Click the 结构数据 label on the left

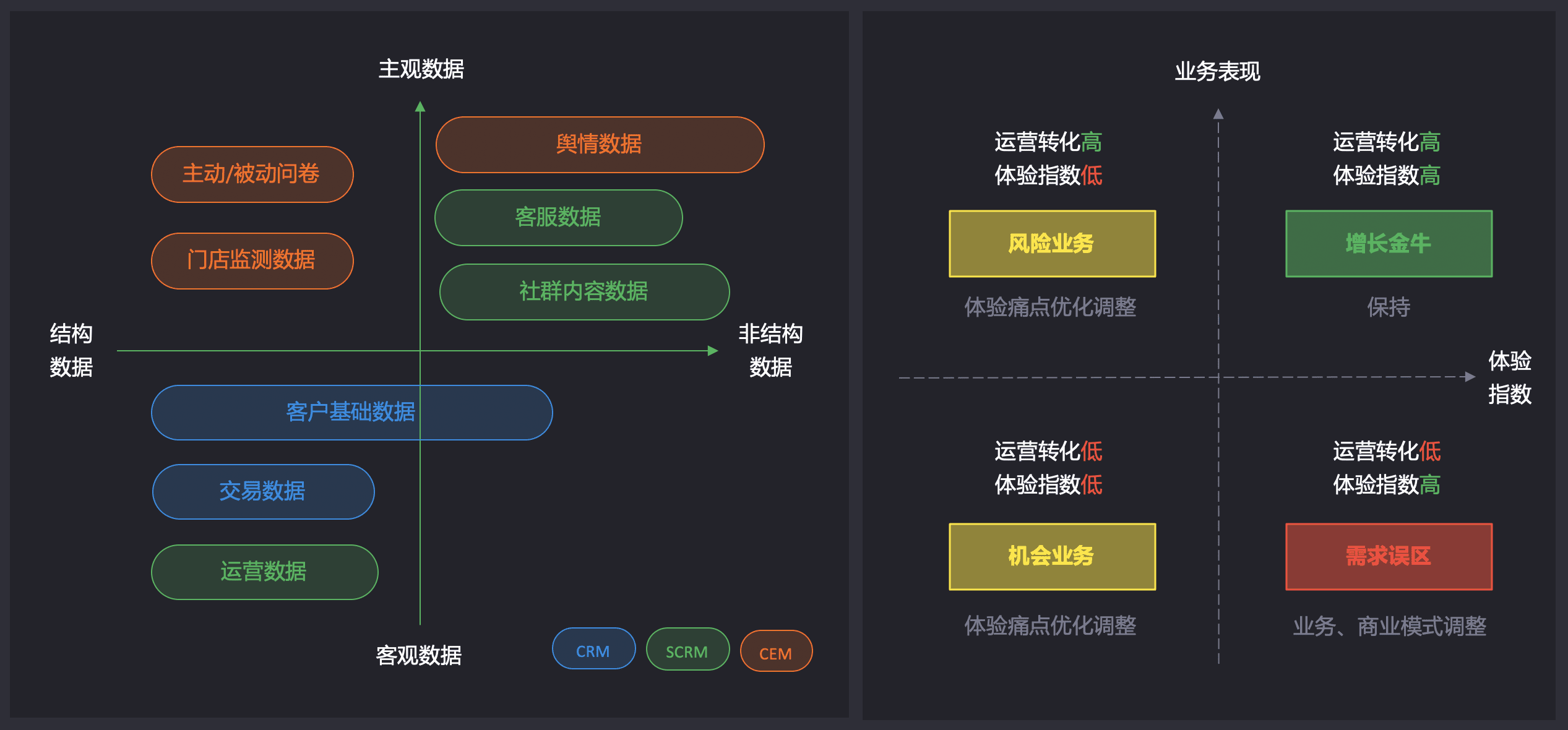point(71,351)
